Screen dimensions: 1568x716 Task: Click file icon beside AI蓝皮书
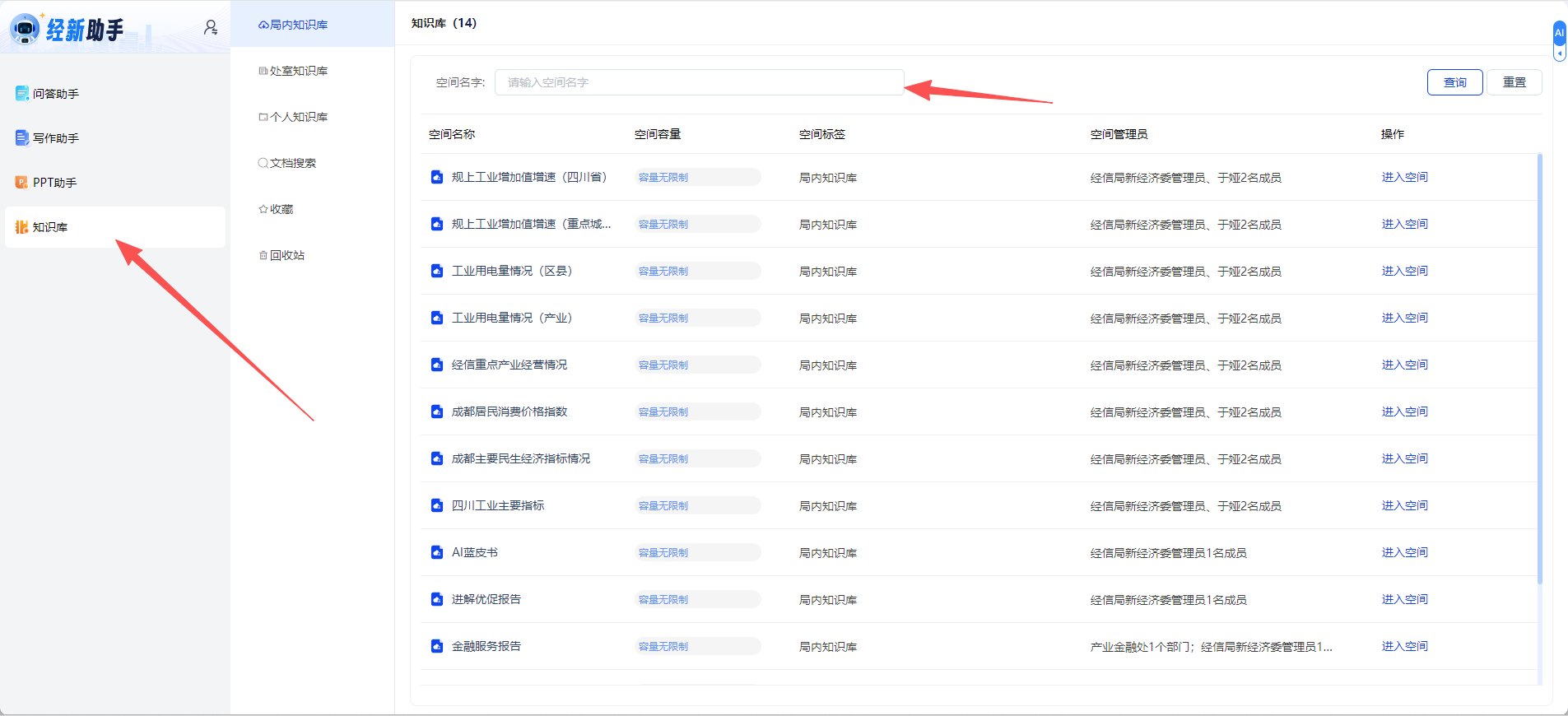[437, 552]
